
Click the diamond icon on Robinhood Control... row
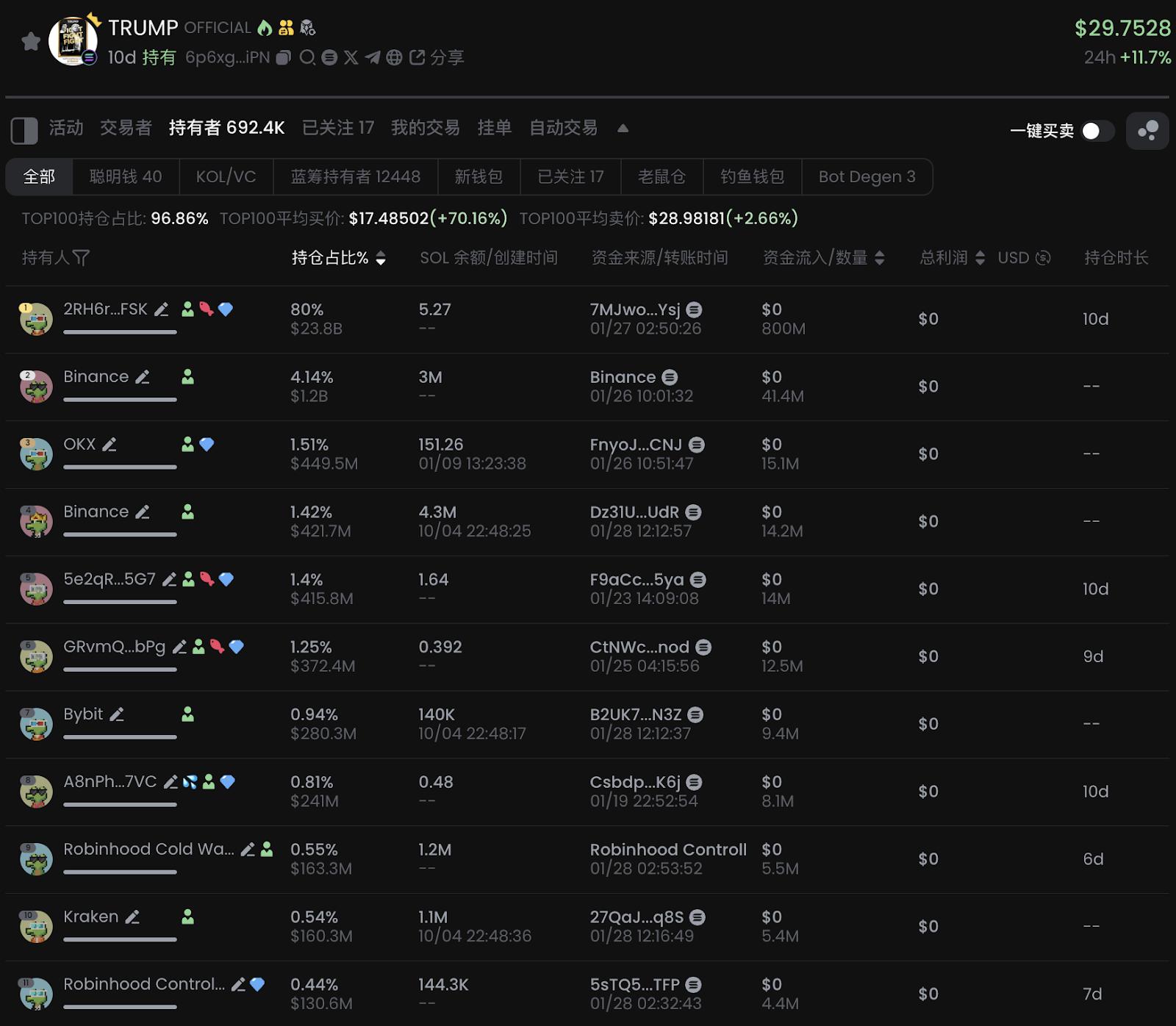[257, 985]
